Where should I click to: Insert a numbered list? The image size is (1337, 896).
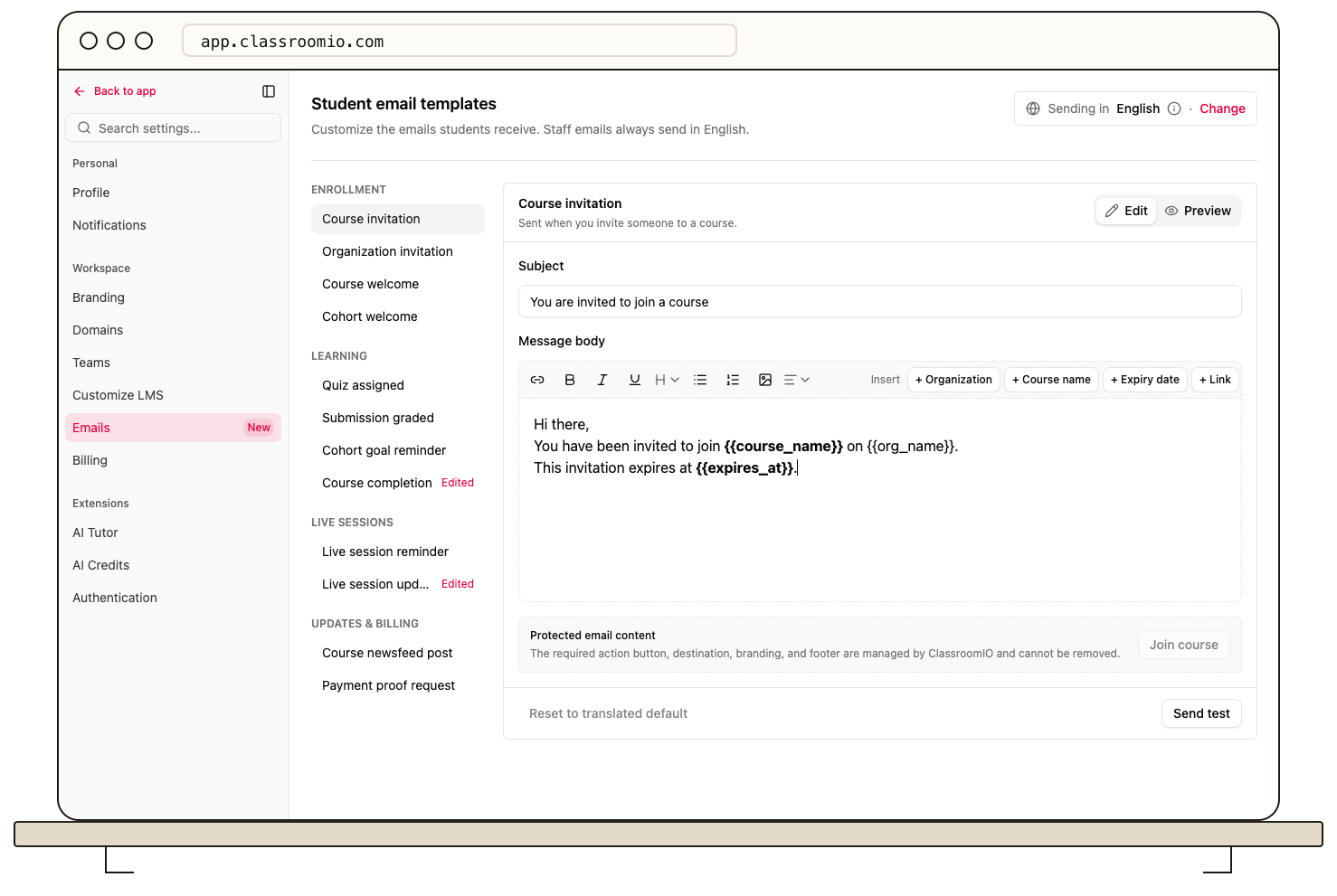click(x=733, y=380)
